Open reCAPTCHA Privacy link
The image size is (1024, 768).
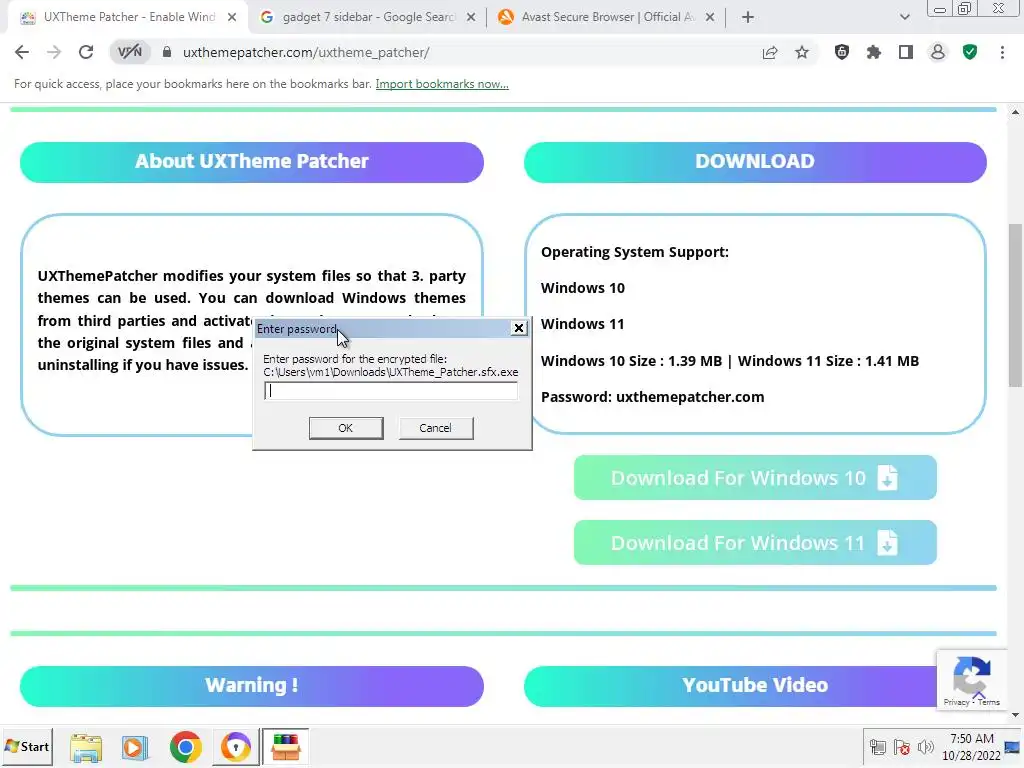[x=956, y=702]
